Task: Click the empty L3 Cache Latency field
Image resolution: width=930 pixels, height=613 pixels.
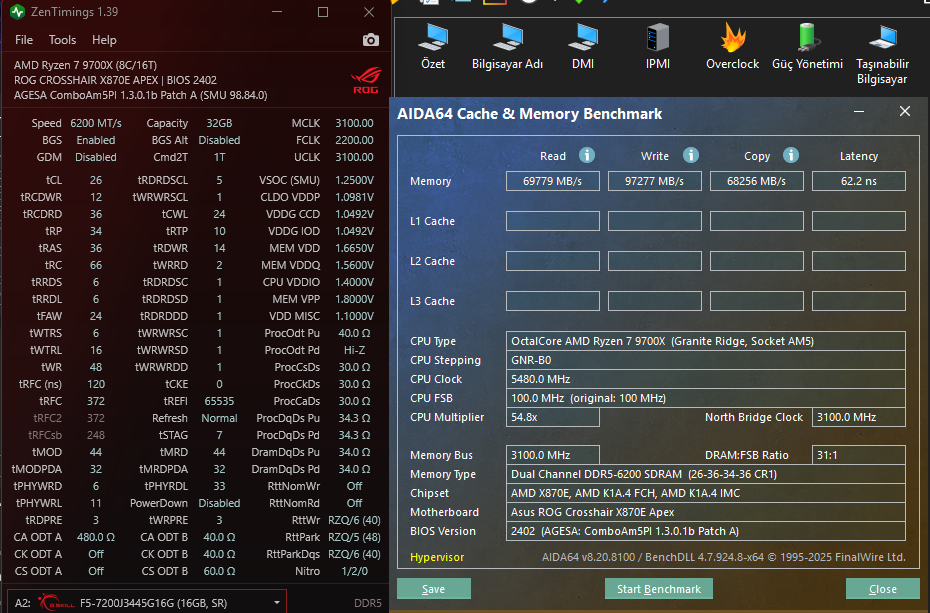Action: click(x=858, y=301)
